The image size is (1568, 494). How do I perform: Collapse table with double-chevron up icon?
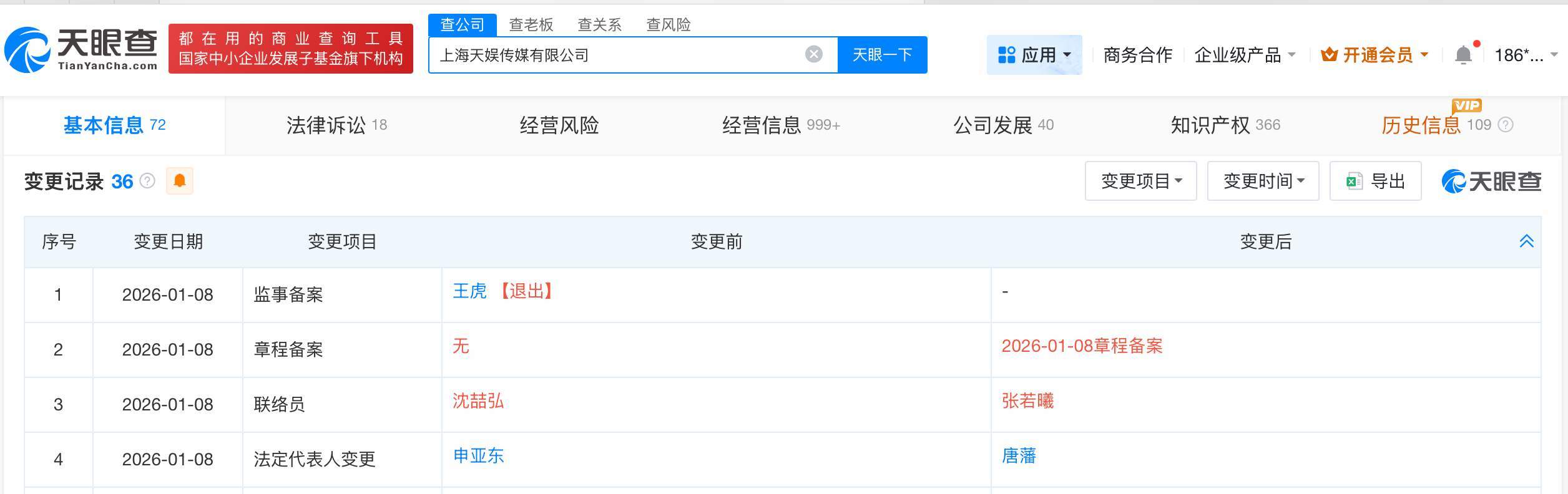(1526, 241)
